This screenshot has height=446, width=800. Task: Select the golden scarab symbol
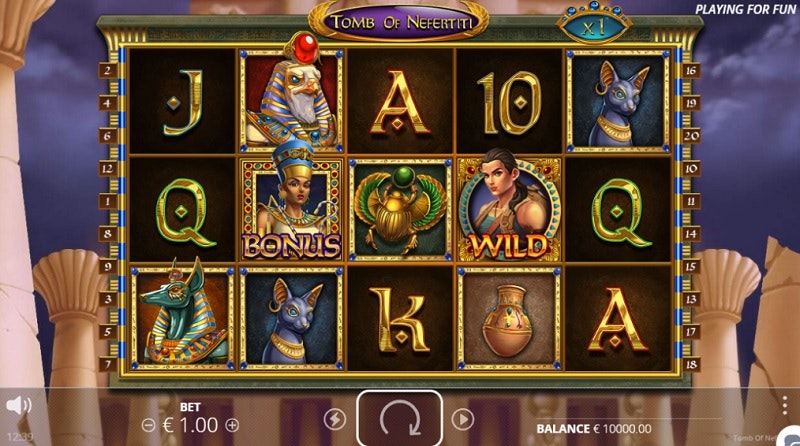point(400,210)
